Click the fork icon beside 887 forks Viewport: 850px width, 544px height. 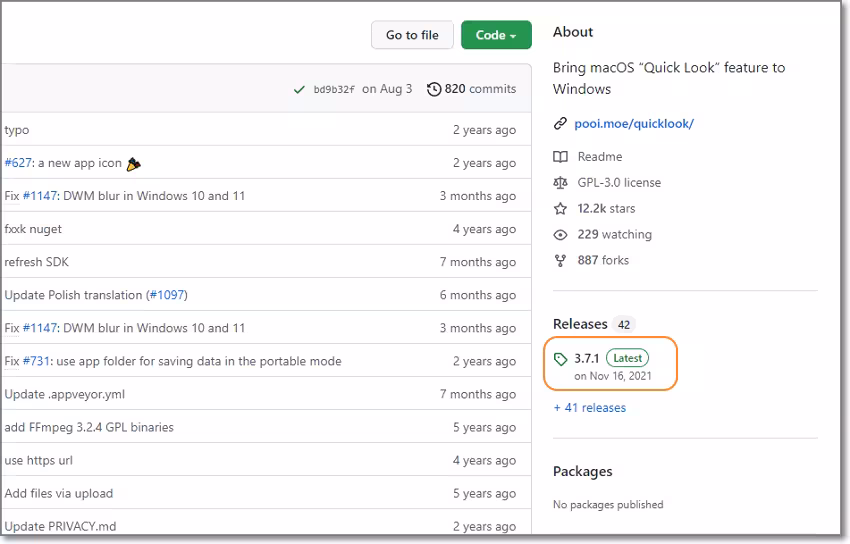(x=560, y=261)
